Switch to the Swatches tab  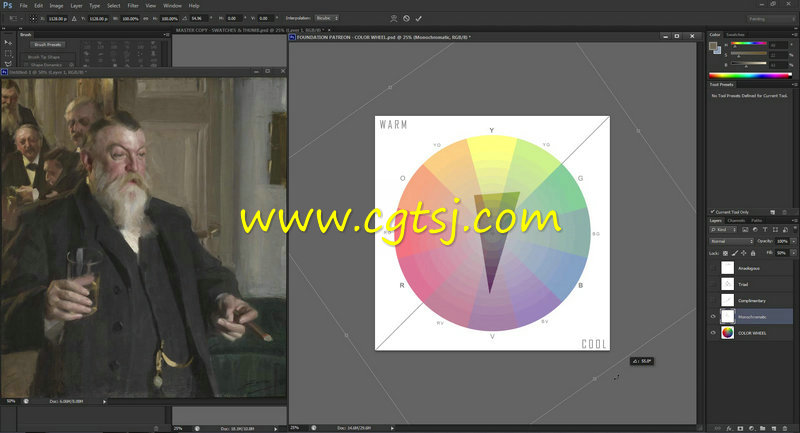tap(735, 35)
